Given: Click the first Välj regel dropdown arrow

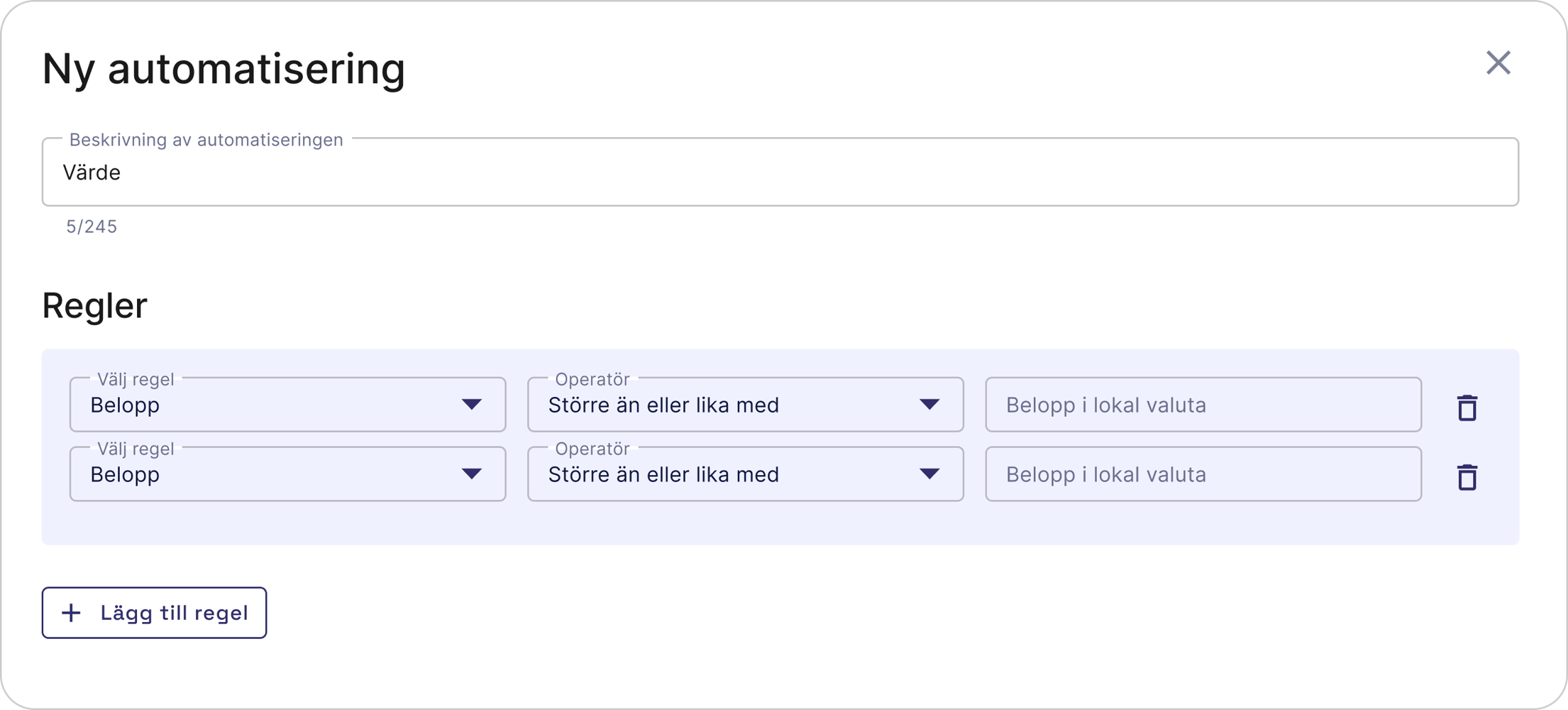Looking at the screenshot, I should (473, 405).
